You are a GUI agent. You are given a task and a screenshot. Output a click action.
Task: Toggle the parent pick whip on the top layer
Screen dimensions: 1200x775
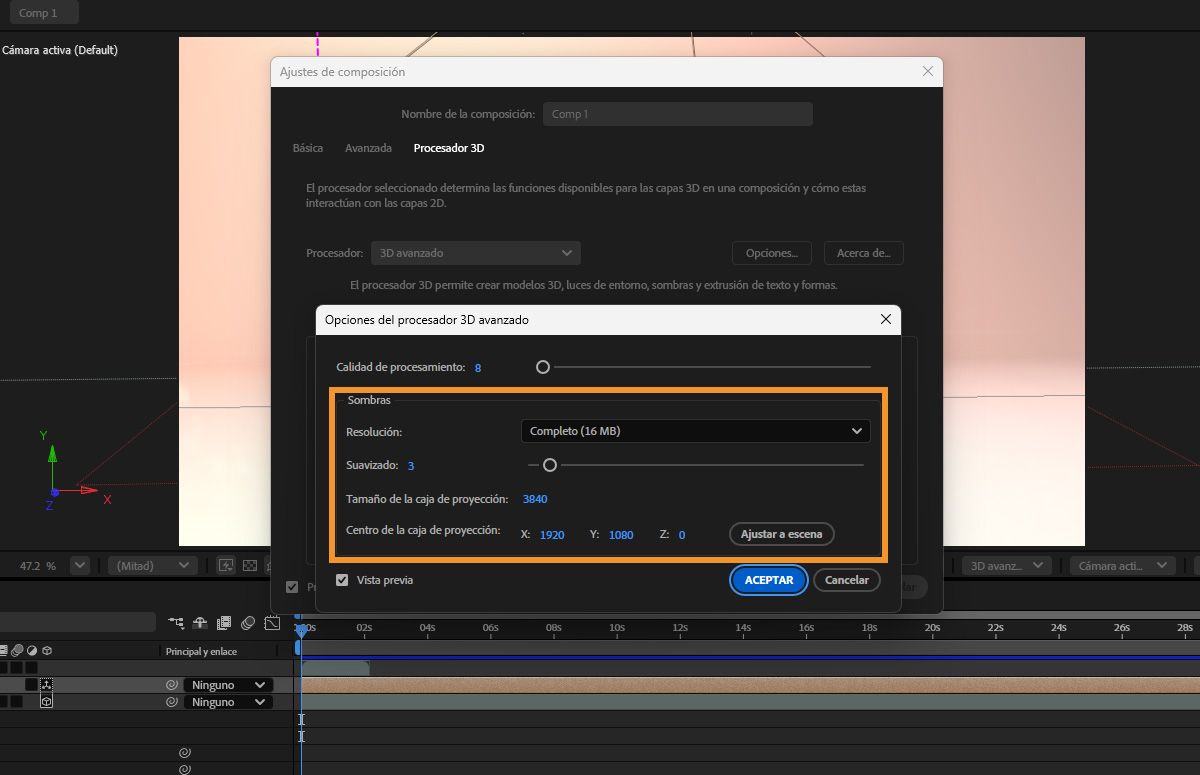(173, 684)
